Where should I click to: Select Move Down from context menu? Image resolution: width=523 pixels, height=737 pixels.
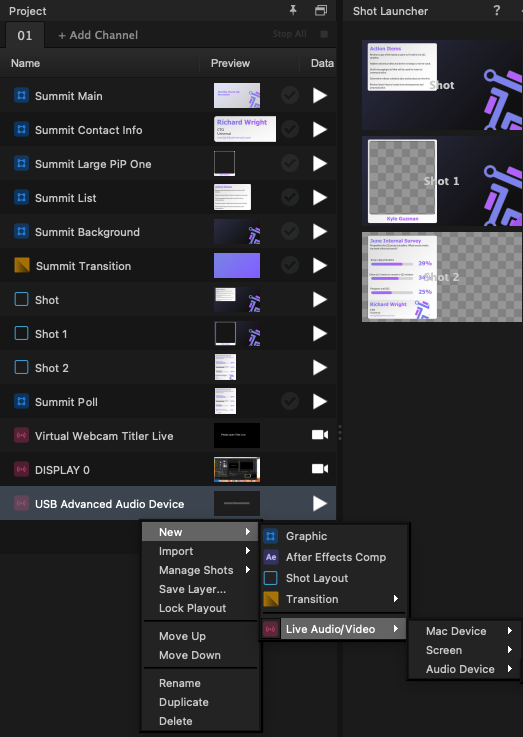pos(201,655)
